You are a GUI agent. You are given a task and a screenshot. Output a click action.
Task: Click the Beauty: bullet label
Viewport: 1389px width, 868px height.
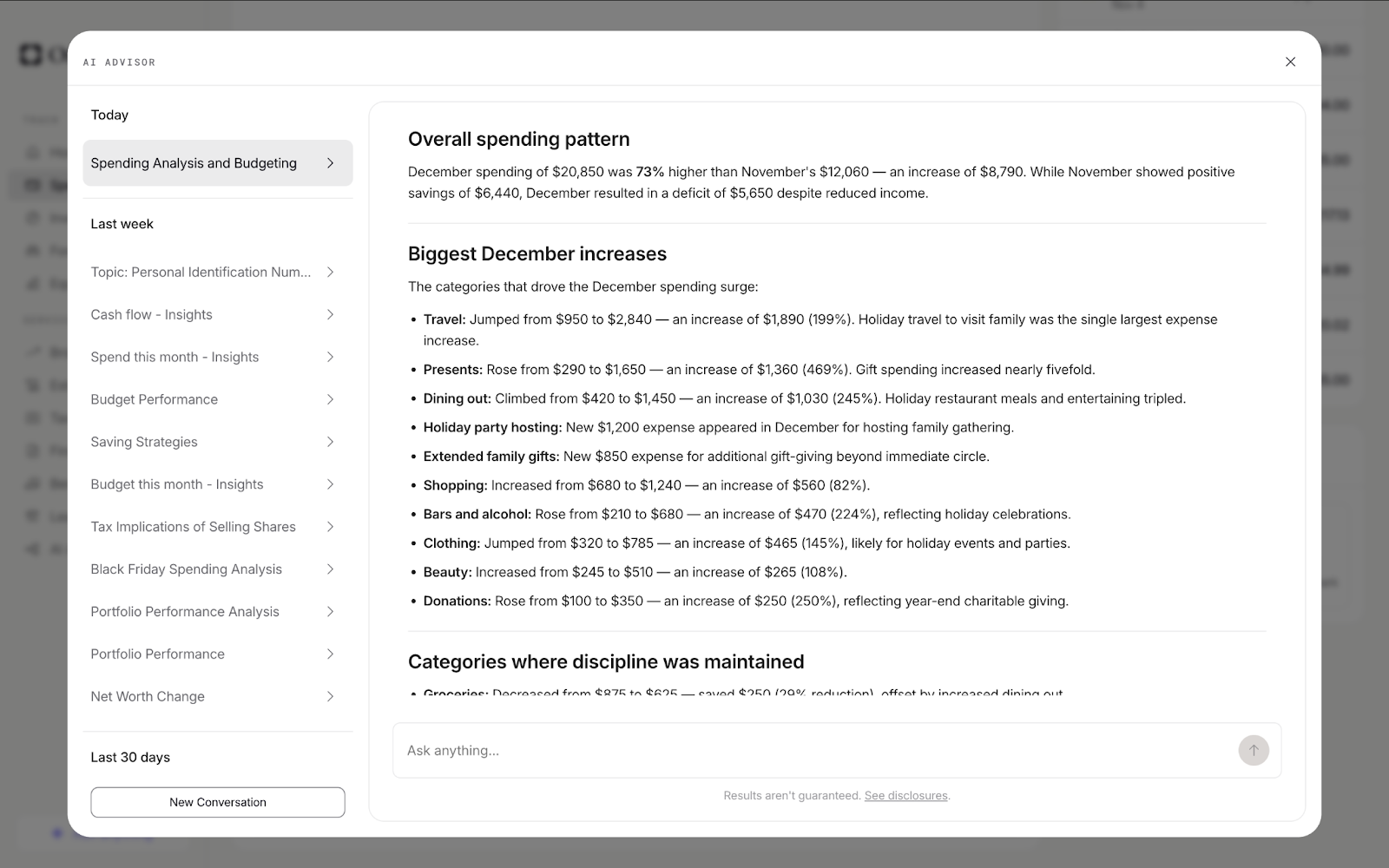[448, 572]
